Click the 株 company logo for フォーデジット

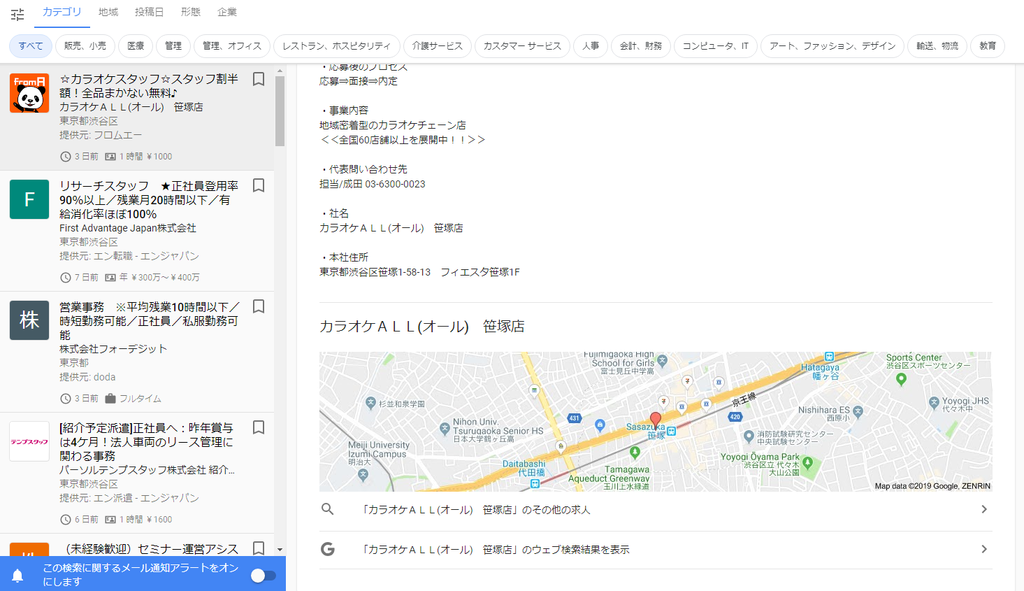coord(29,319)
